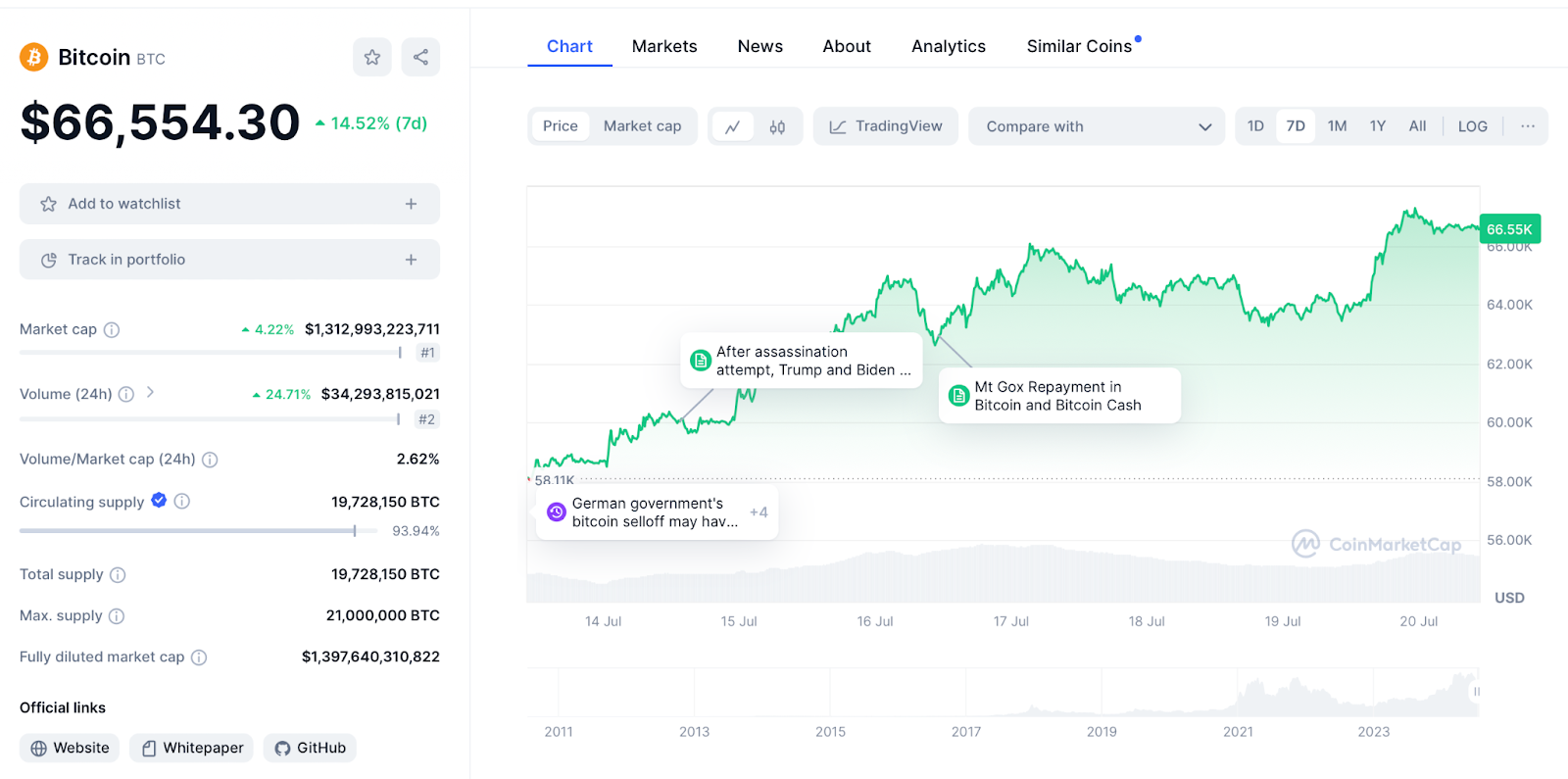
Task: Click the $34,293,815,021 volume value
Action: coord(380,394)
